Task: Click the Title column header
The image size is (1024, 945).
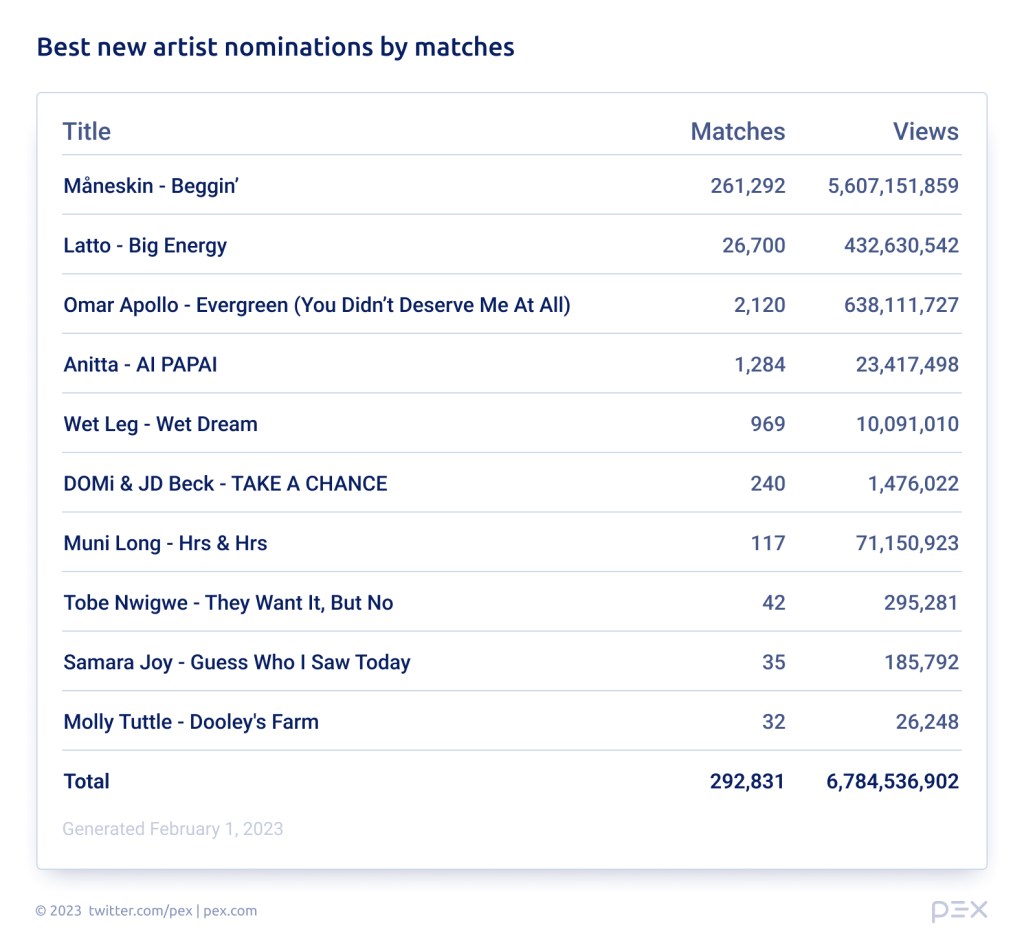Action: pos(87,131)
